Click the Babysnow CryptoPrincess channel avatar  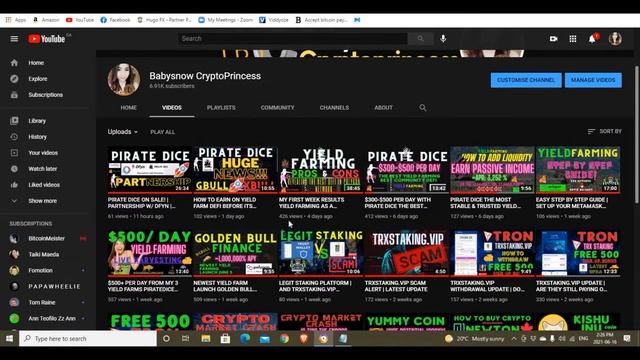pyautogui.click(x=124, y=79)
